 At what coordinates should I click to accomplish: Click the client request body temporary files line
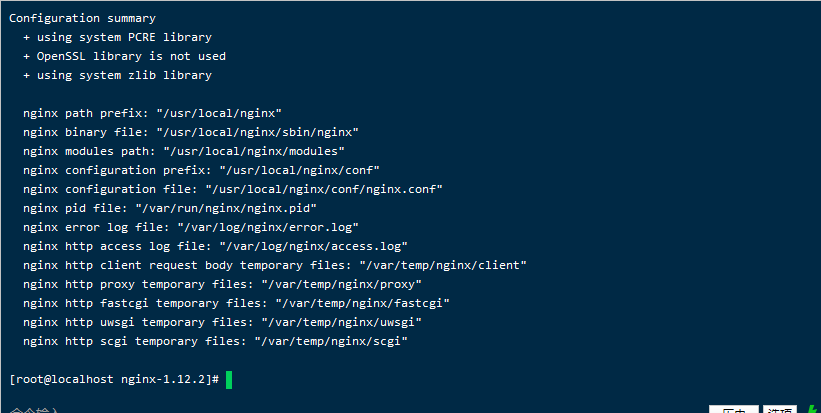coord(274,266)
